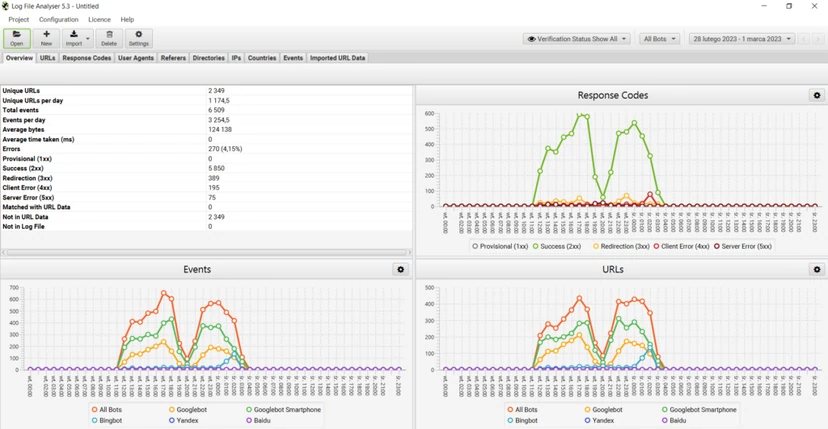
Task: Select the Unique URLs row
Action: (206, 91)
